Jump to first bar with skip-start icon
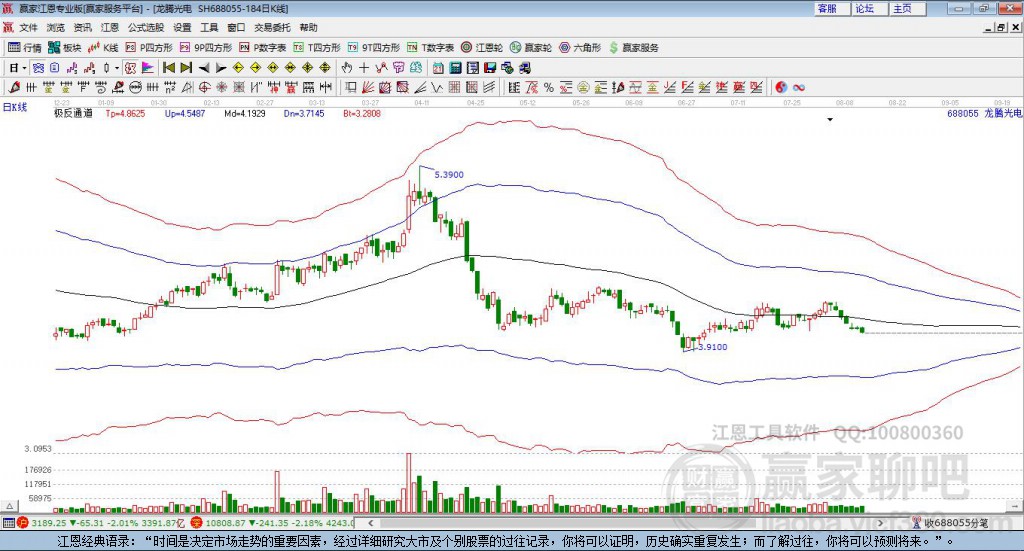 tap(169, 67)
